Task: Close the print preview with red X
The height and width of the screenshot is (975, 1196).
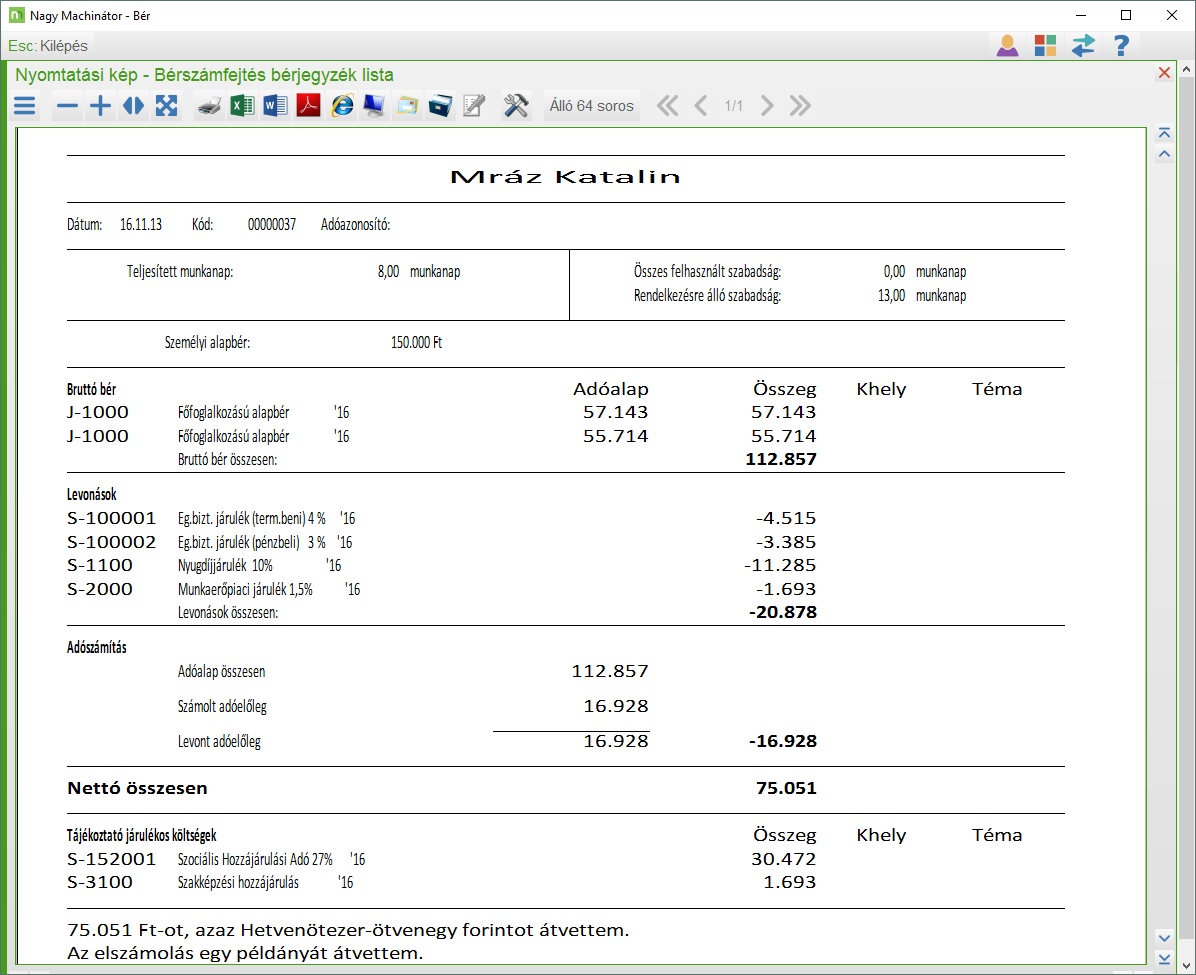Action: pyautogui.click(x=1164, y=73)
